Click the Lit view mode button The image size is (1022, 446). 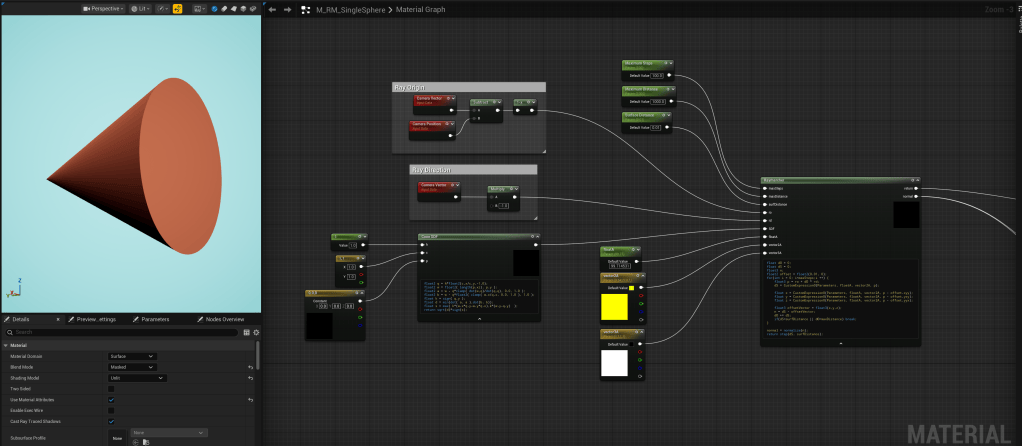point(140,9)
